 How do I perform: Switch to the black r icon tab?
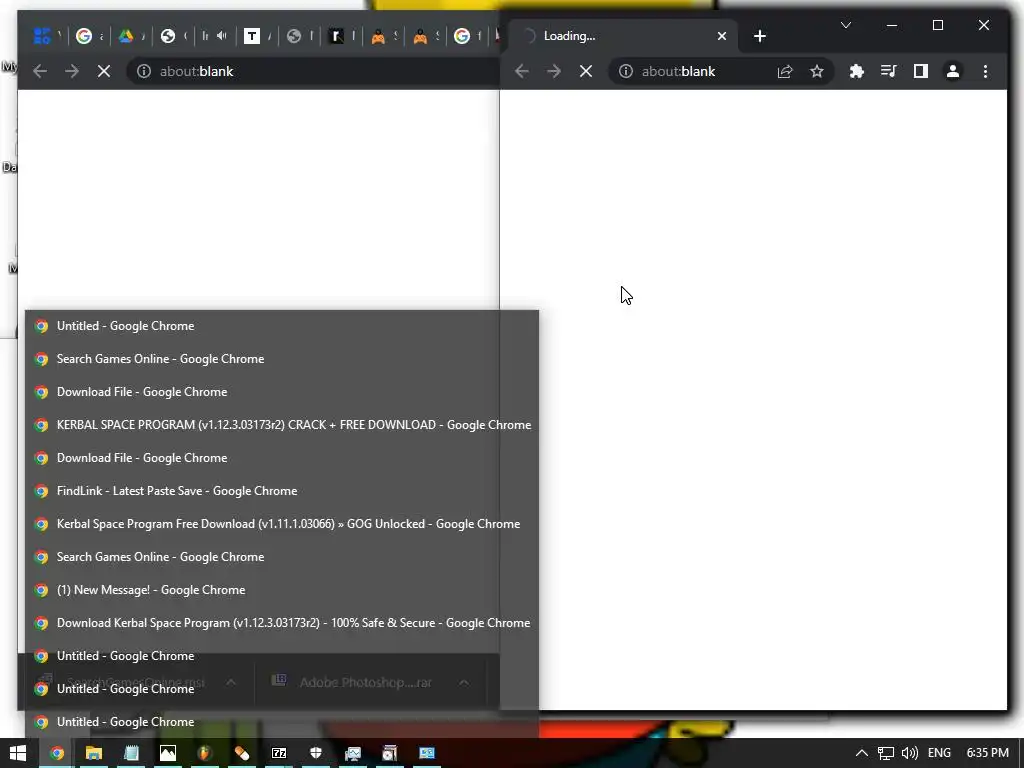click(336, 36)
